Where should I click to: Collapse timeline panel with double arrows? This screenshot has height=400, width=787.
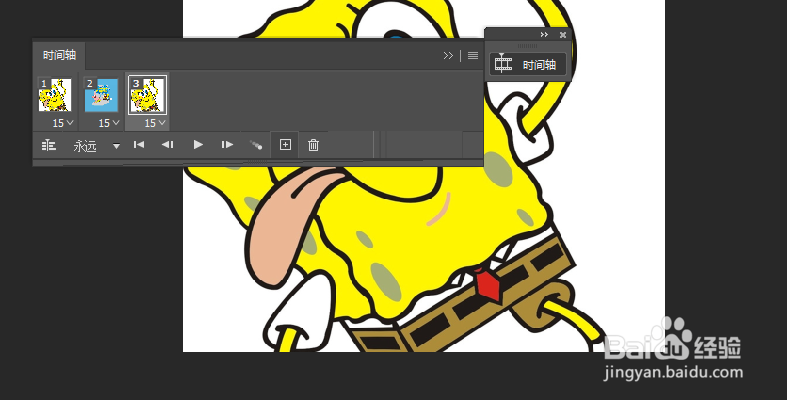coord(448,56)
